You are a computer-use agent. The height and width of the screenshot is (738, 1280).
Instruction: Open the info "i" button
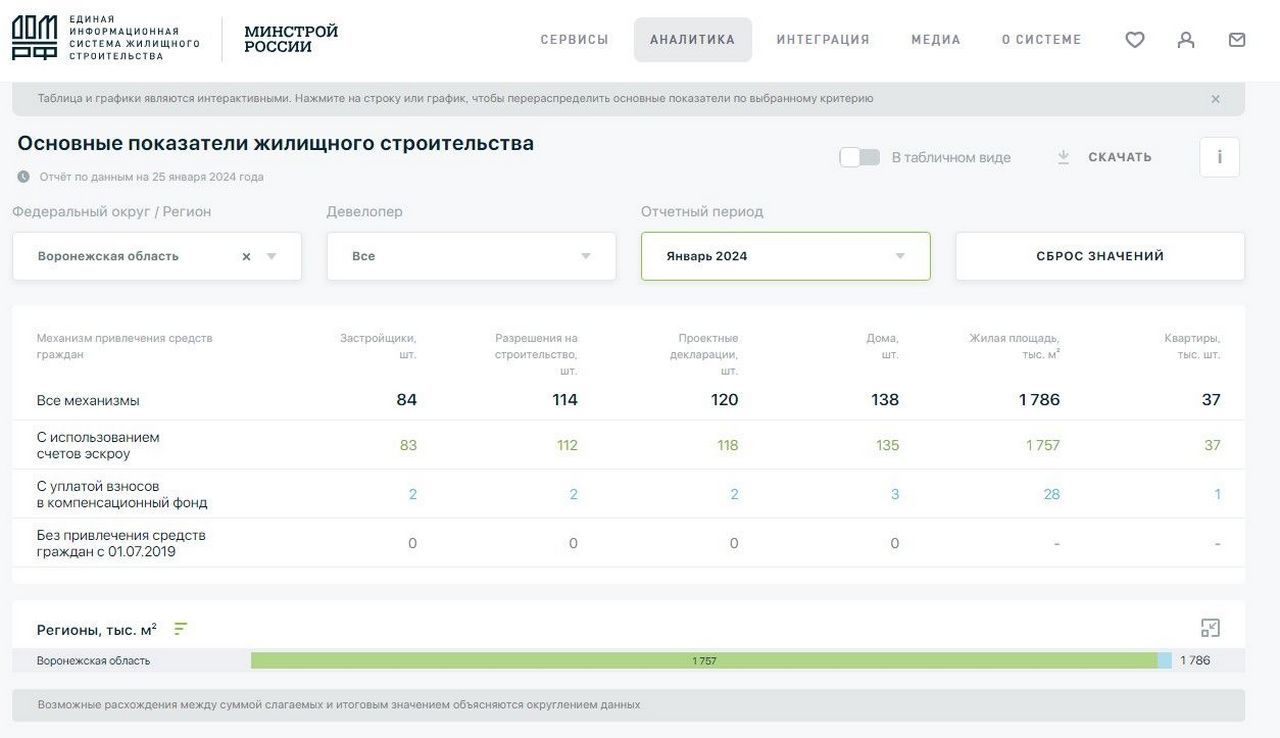tap(1220, 157)
